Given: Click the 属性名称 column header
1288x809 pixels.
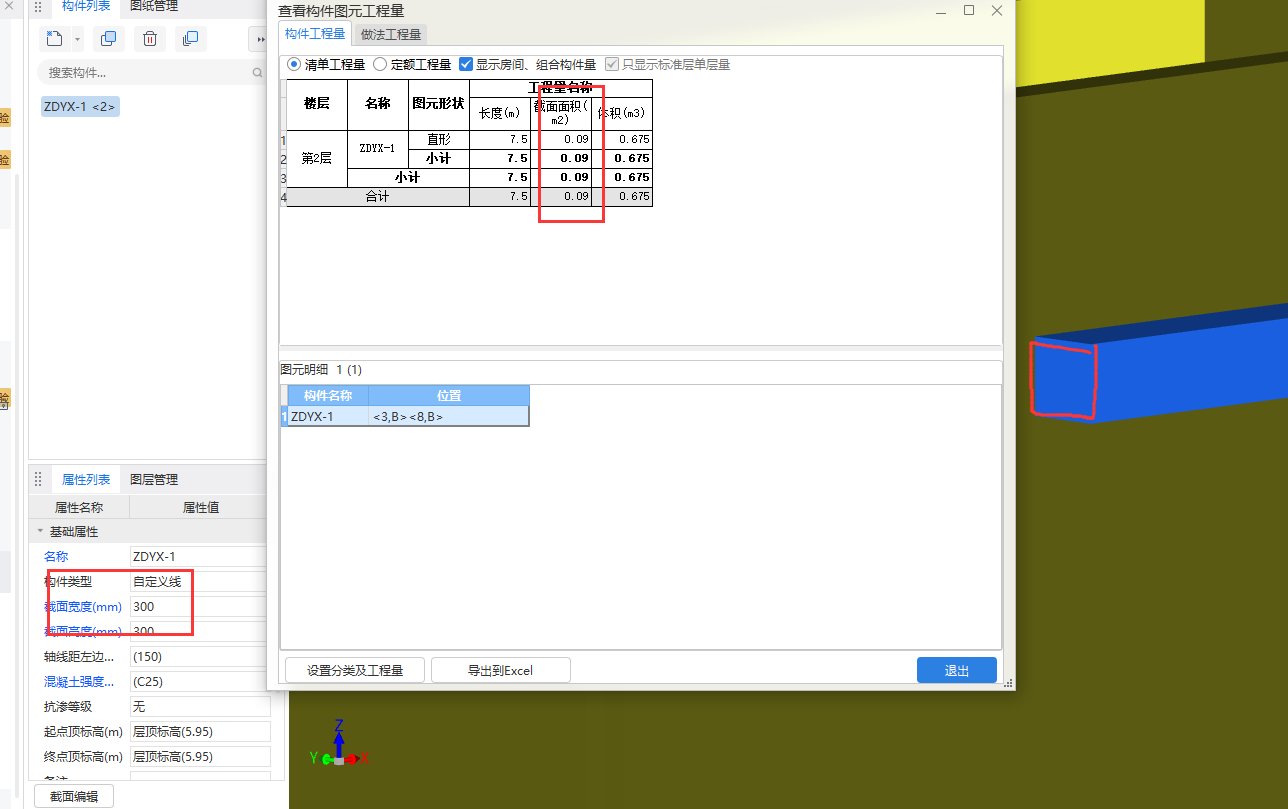Looking at the screenshot, I should [x=78, y=508].
